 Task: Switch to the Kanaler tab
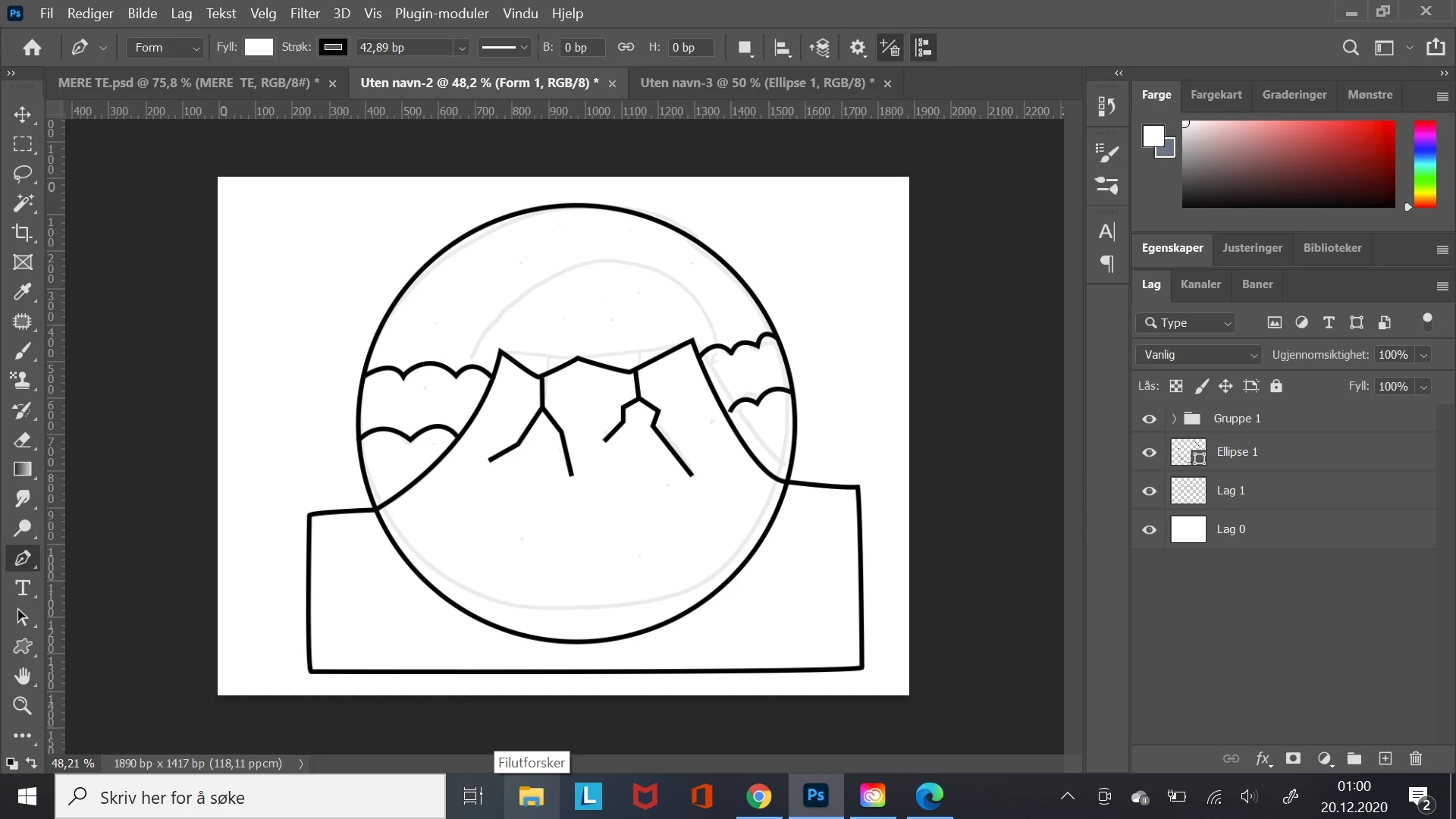[x=1200, y=284]
